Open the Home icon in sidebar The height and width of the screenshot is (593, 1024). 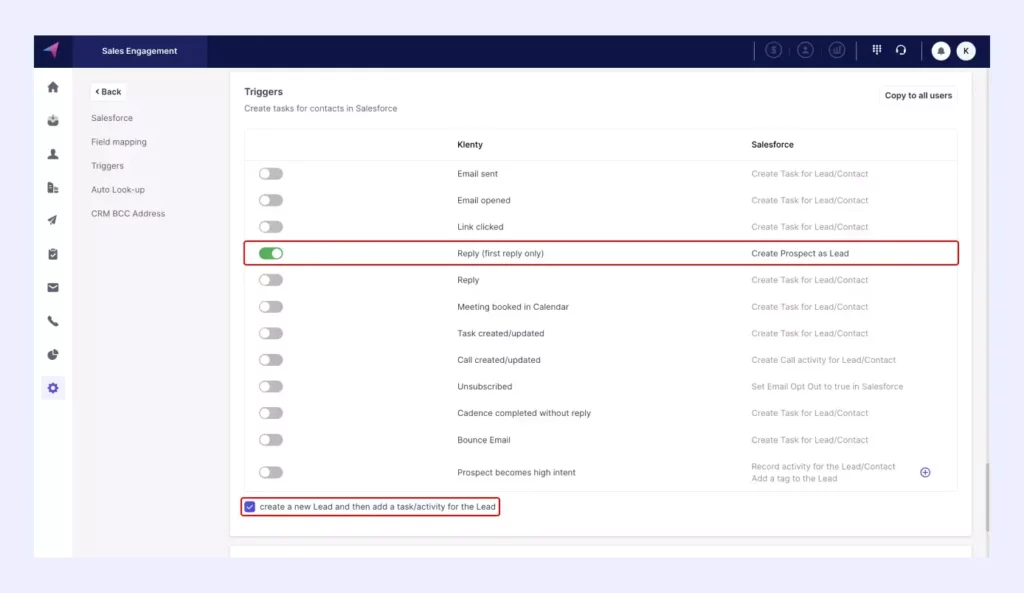tap(53, 87)
